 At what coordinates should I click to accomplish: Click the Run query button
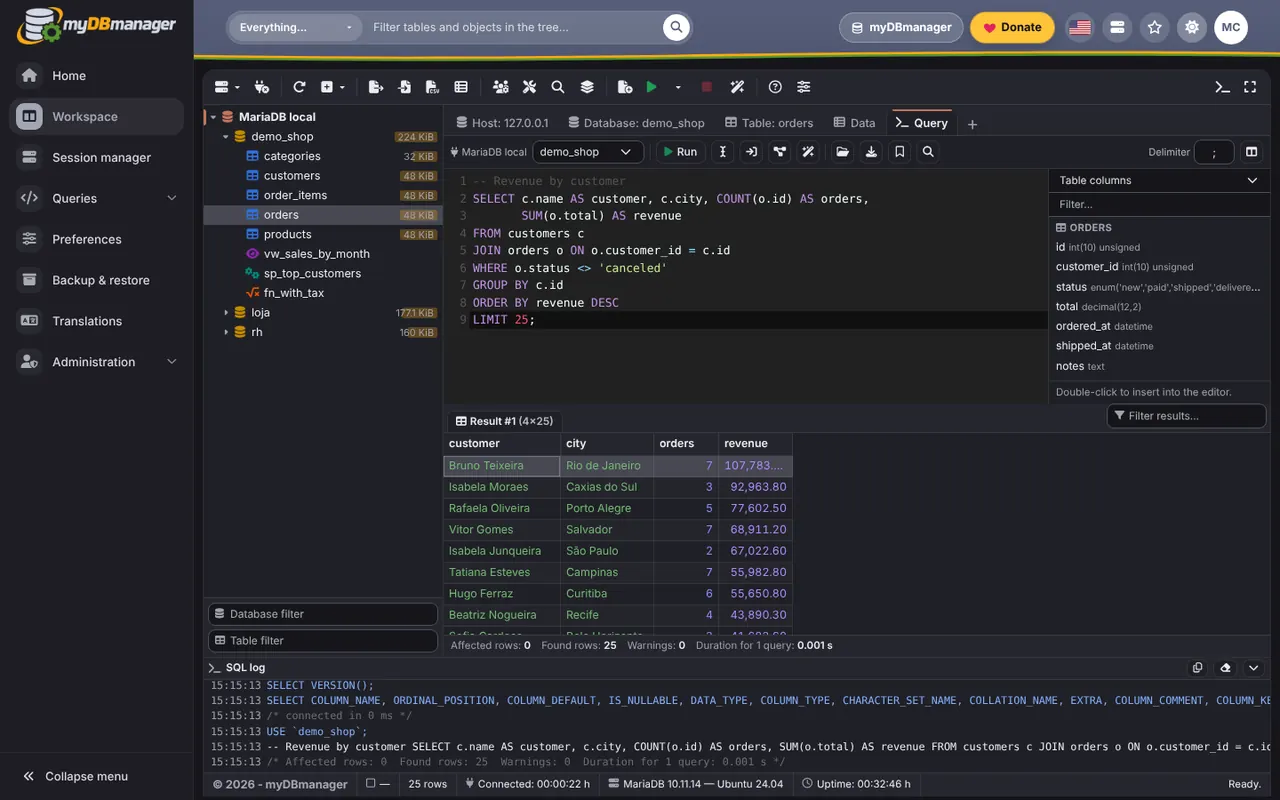[x=679, y=152]
